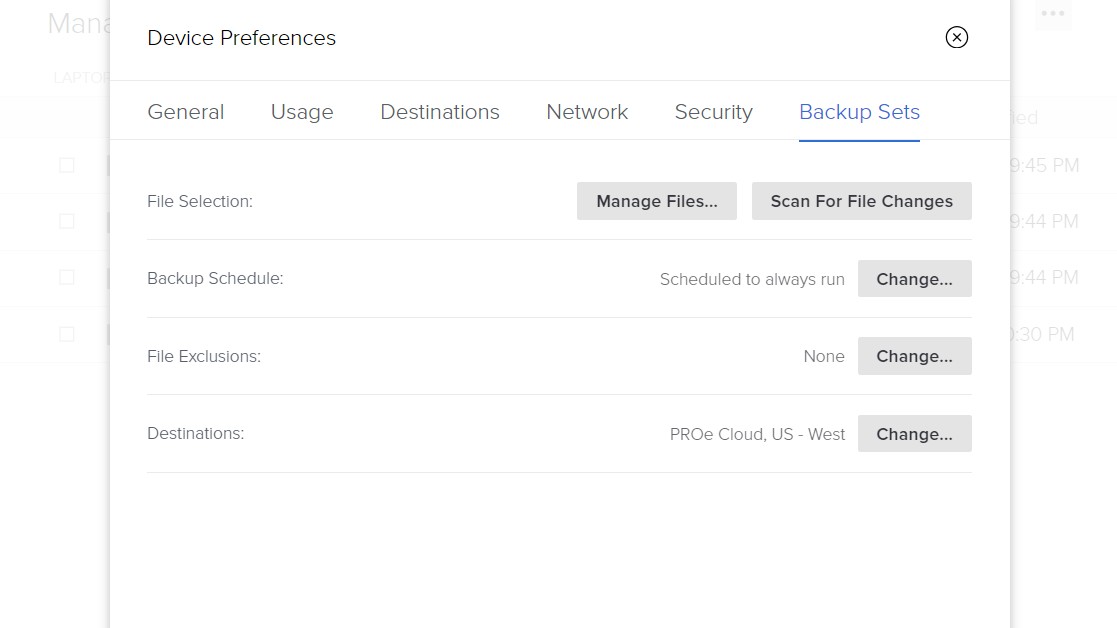Open the Usage tab
Viewport: 1117px width, 628px height.
[302, 112]
